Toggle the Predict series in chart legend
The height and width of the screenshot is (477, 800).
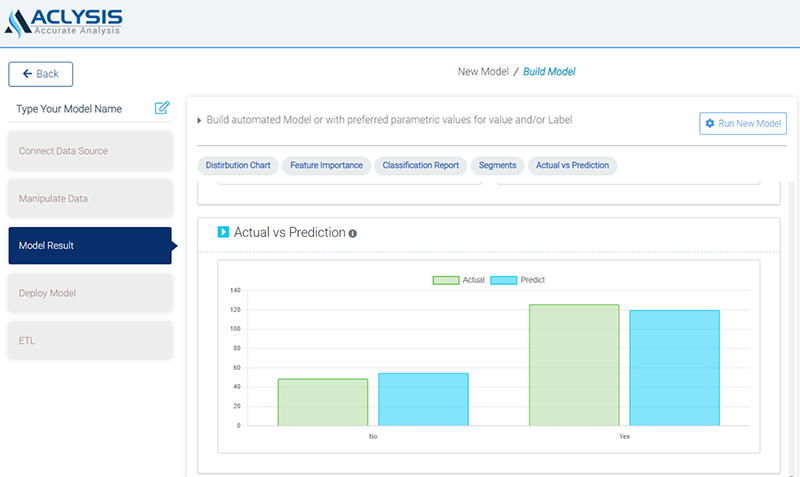[x=518, y=280]
